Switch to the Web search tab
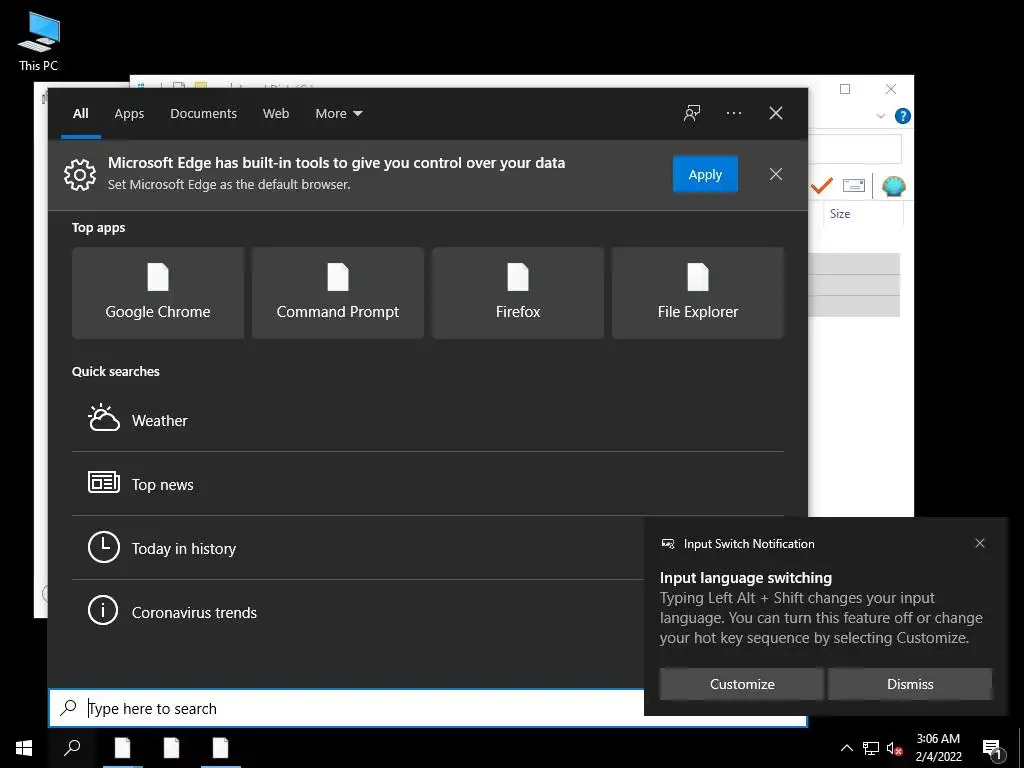This screenshot has height=768, width=1024. point(276,113)
